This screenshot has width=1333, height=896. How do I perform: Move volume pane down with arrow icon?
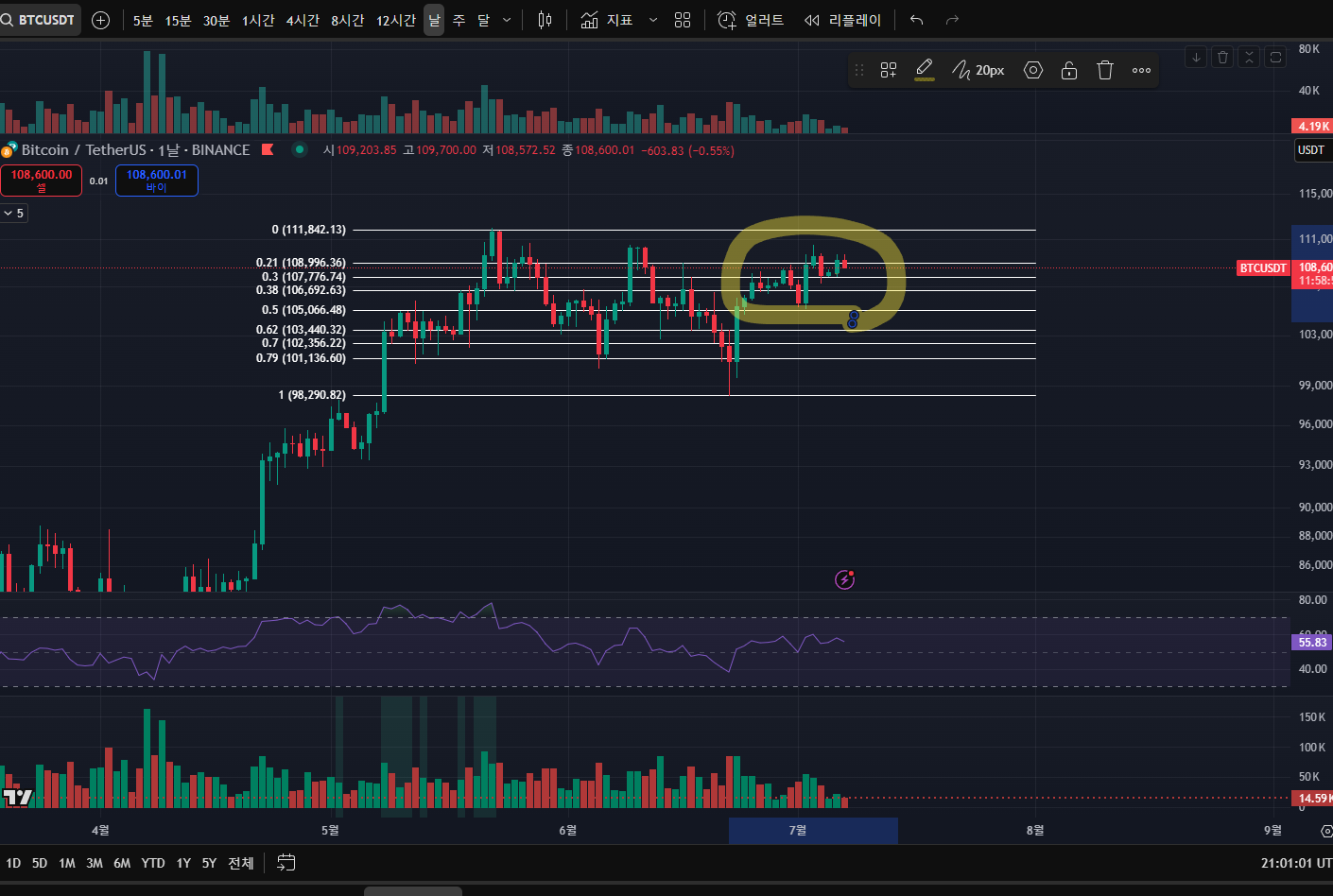pyautogui.click(x=1196, y=58)
